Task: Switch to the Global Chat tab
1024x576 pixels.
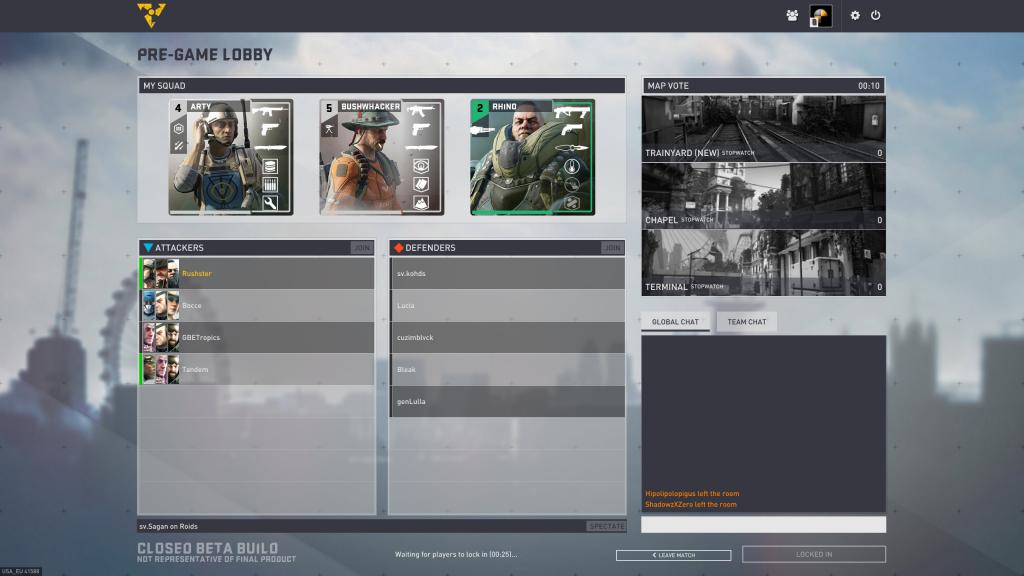Action: pyautogui.click(x=675, y=321)
